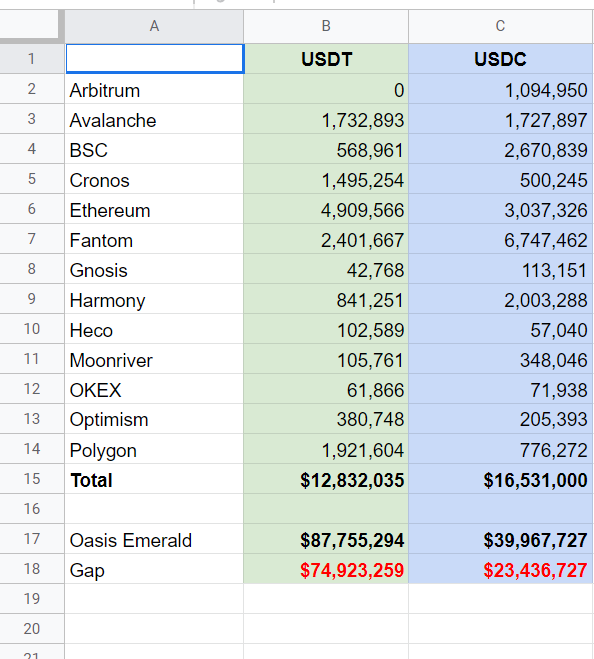594x659 pixels.
Task: Select the Gnosis cell
Action: [154, 269]
